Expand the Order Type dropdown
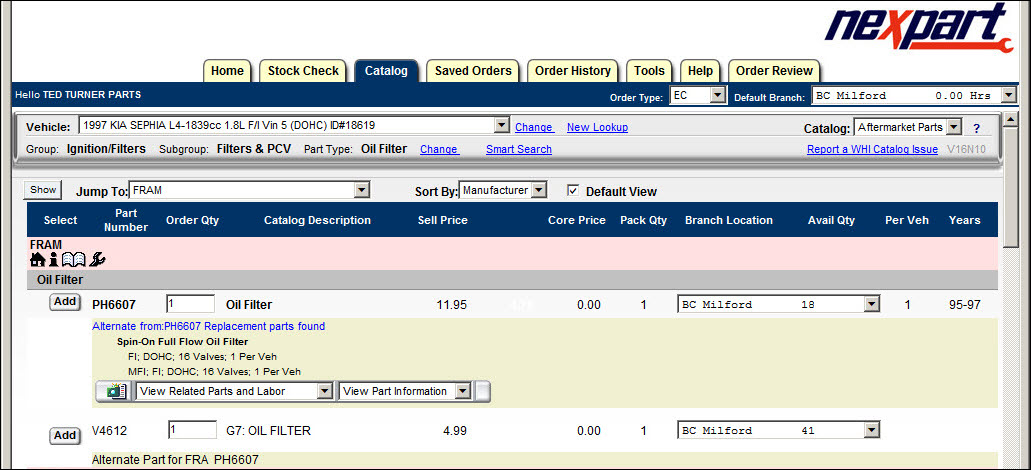The image size is (1031, 470). [x=717, y=96]
